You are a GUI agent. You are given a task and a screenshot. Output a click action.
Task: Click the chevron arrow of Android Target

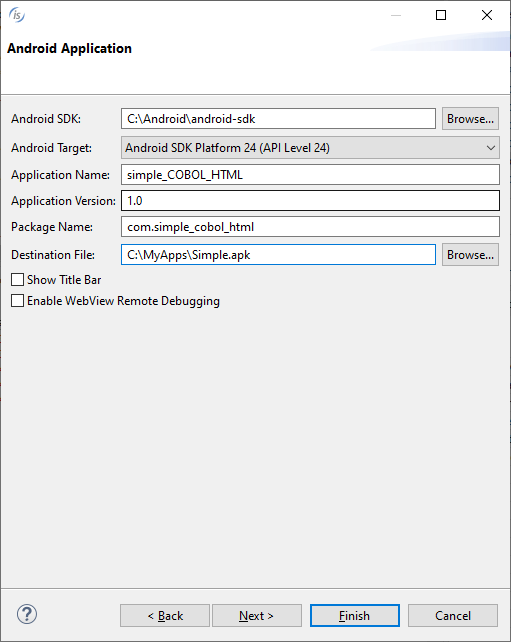(491, 148)
